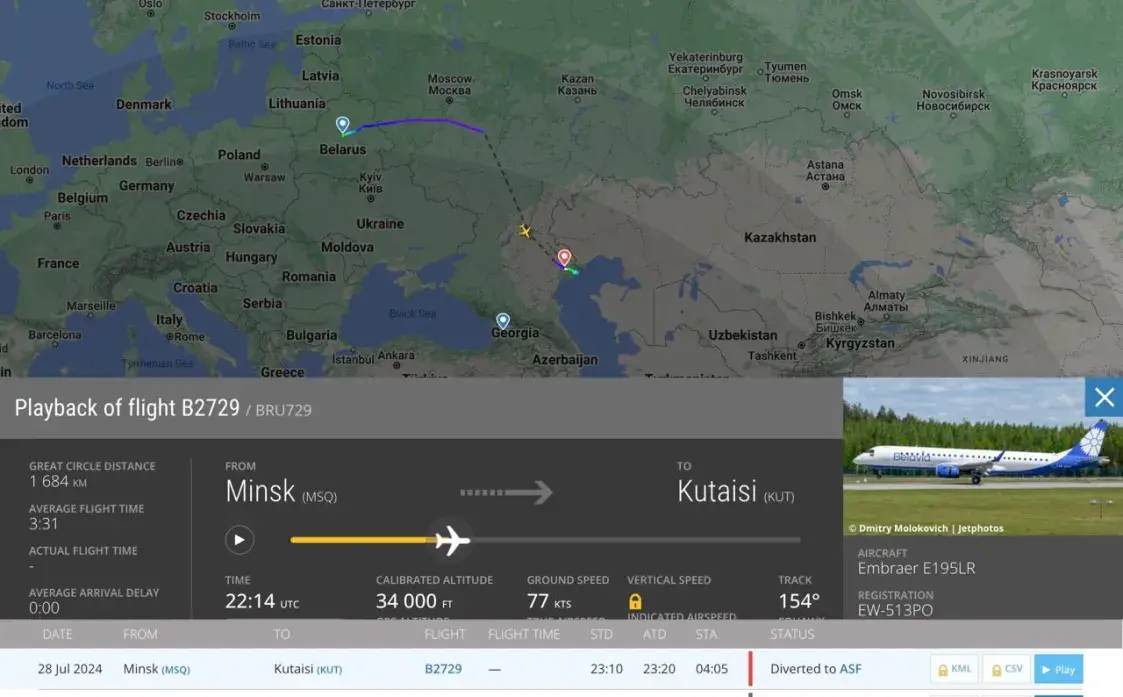Click the Ukraine label on map
This screenshot has height=697, width=1123.
(x=380, y=223)
